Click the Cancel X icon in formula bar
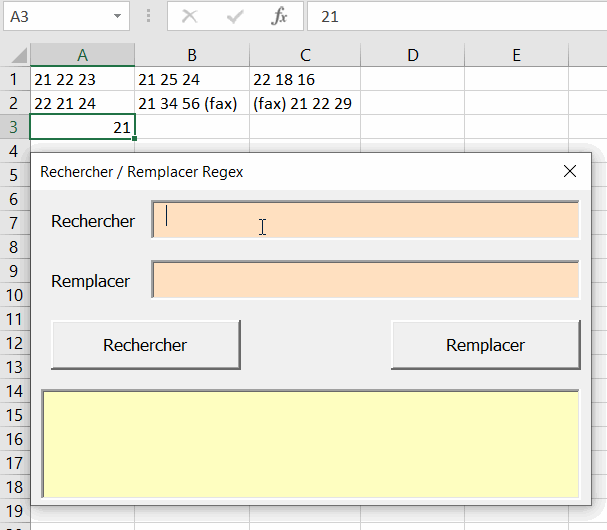This screenshot has height=530, width=607. click(190, 17)
